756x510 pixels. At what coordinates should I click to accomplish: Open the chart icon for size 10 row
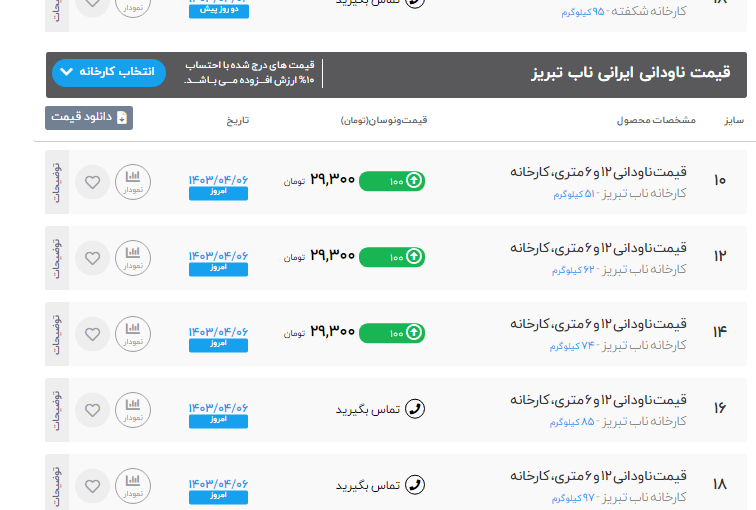point(133,182)
